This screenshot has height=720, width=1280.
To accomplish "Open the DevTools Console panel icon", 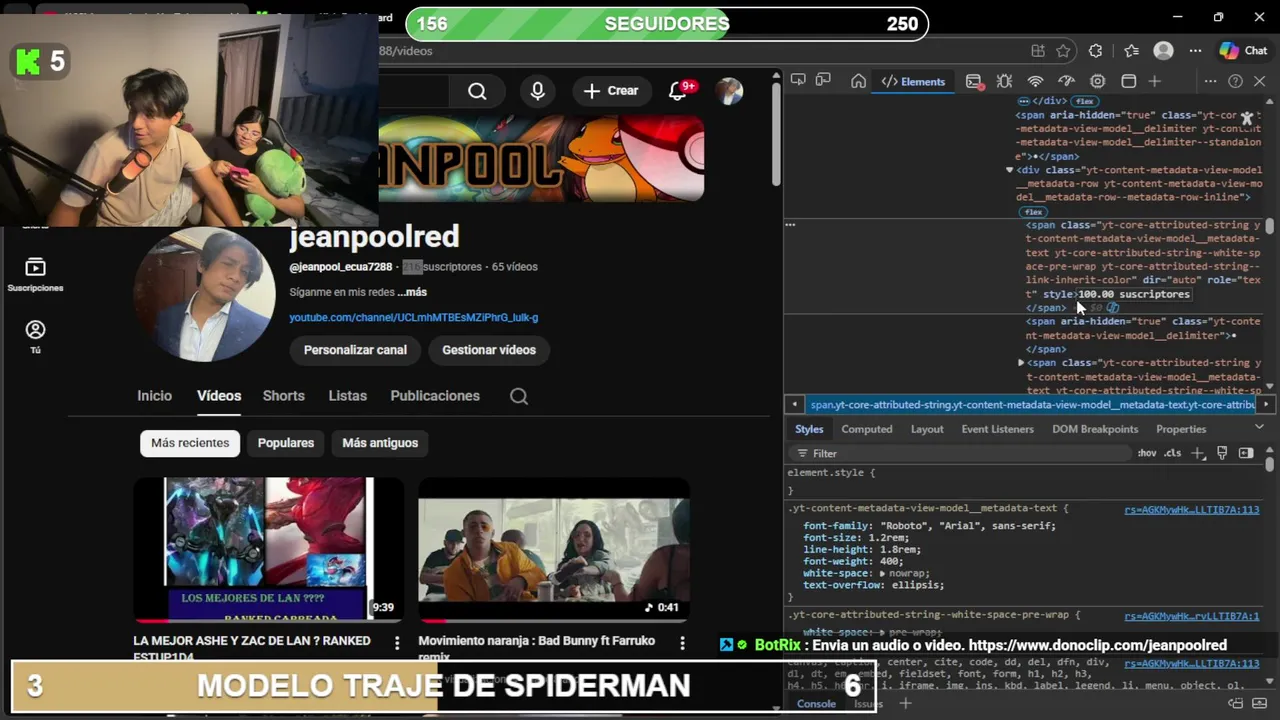I will 974,81.
